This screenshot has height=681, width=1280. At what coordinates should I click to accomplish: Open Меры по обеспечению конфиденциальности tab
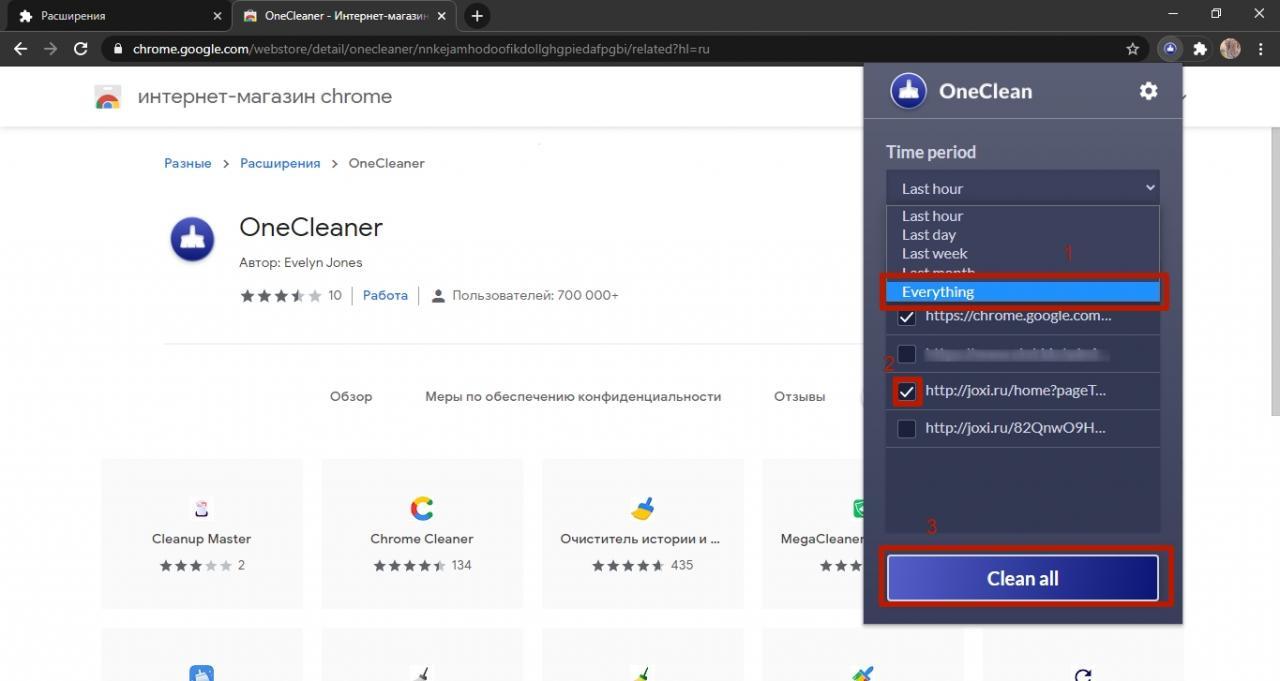click(x=573, y=396)
